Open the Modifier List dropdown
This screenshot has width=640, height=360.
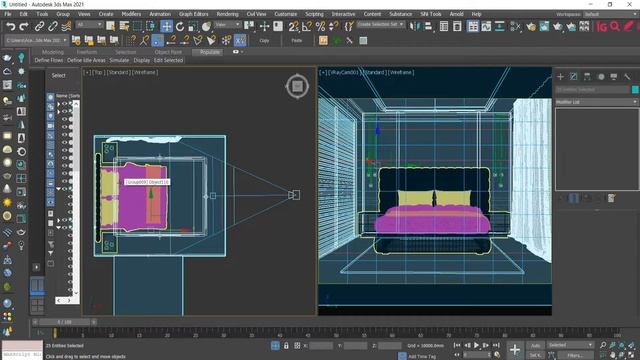click(x=596, y=102)
